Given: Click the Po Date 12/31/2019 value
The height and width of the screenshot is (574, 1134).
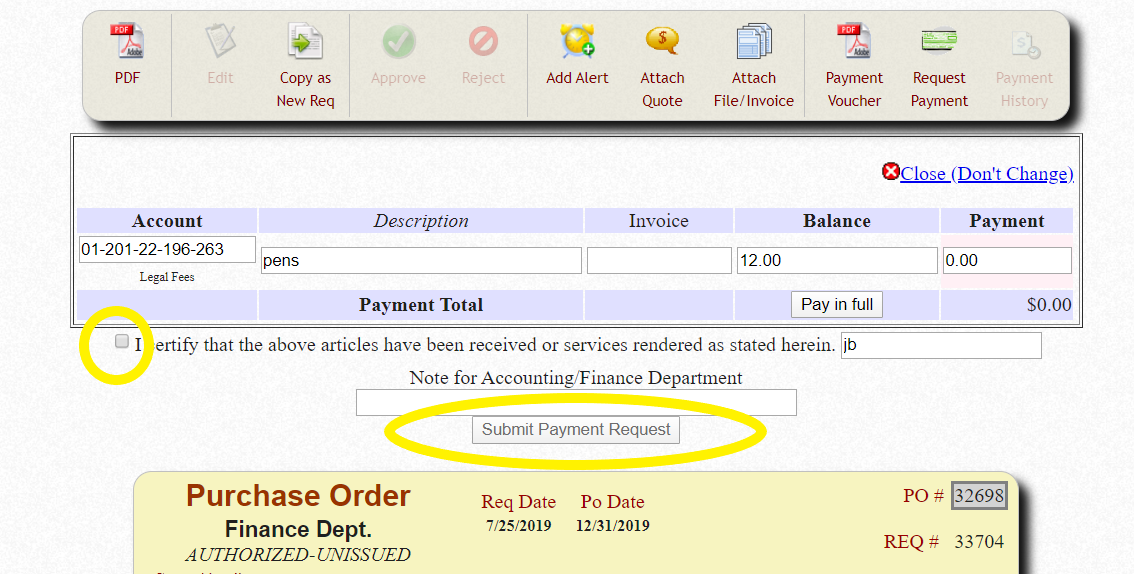Looking at the screenshot, I should tap(613, 526).
